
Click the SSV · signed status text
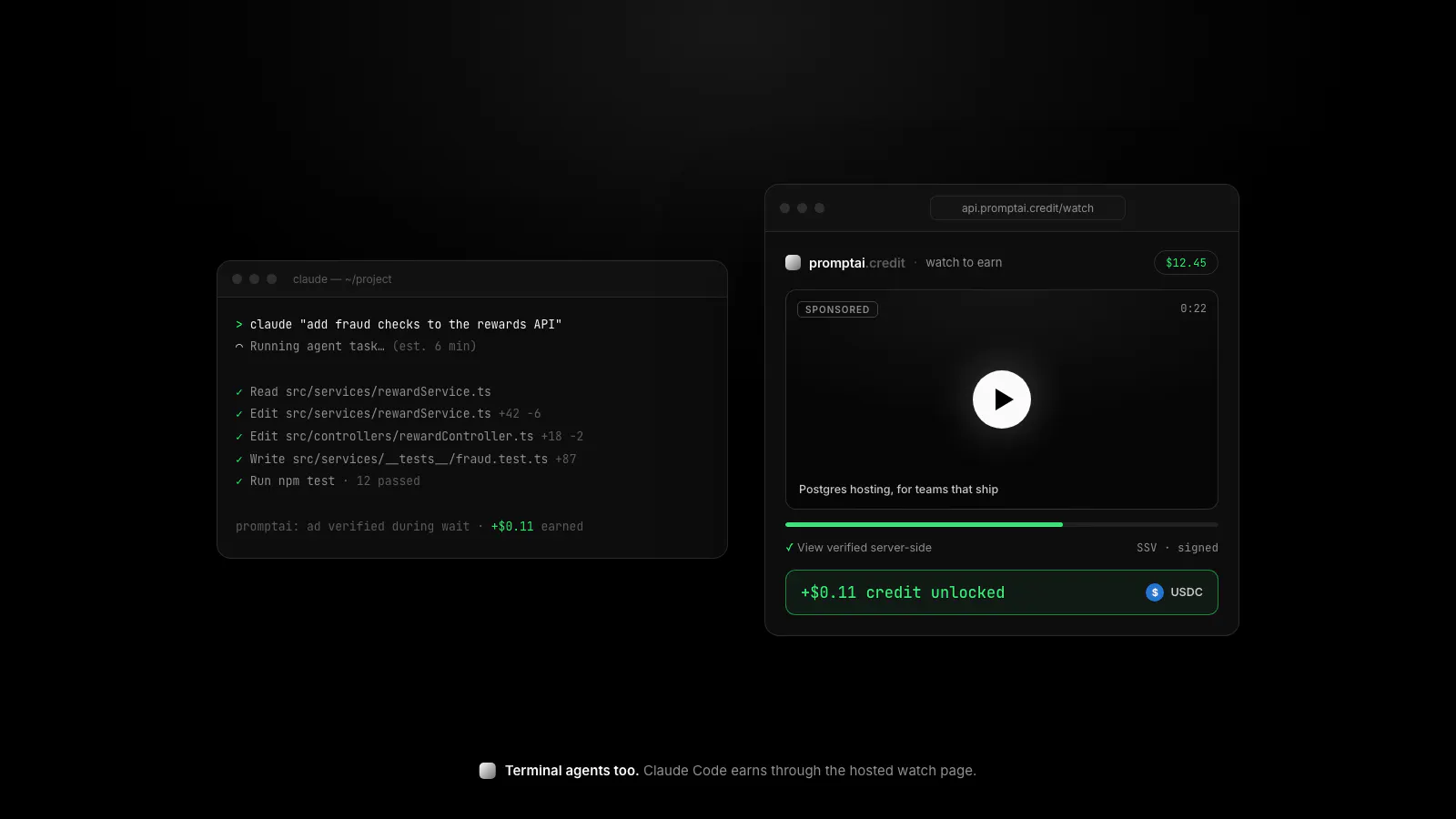(1177, 548)
